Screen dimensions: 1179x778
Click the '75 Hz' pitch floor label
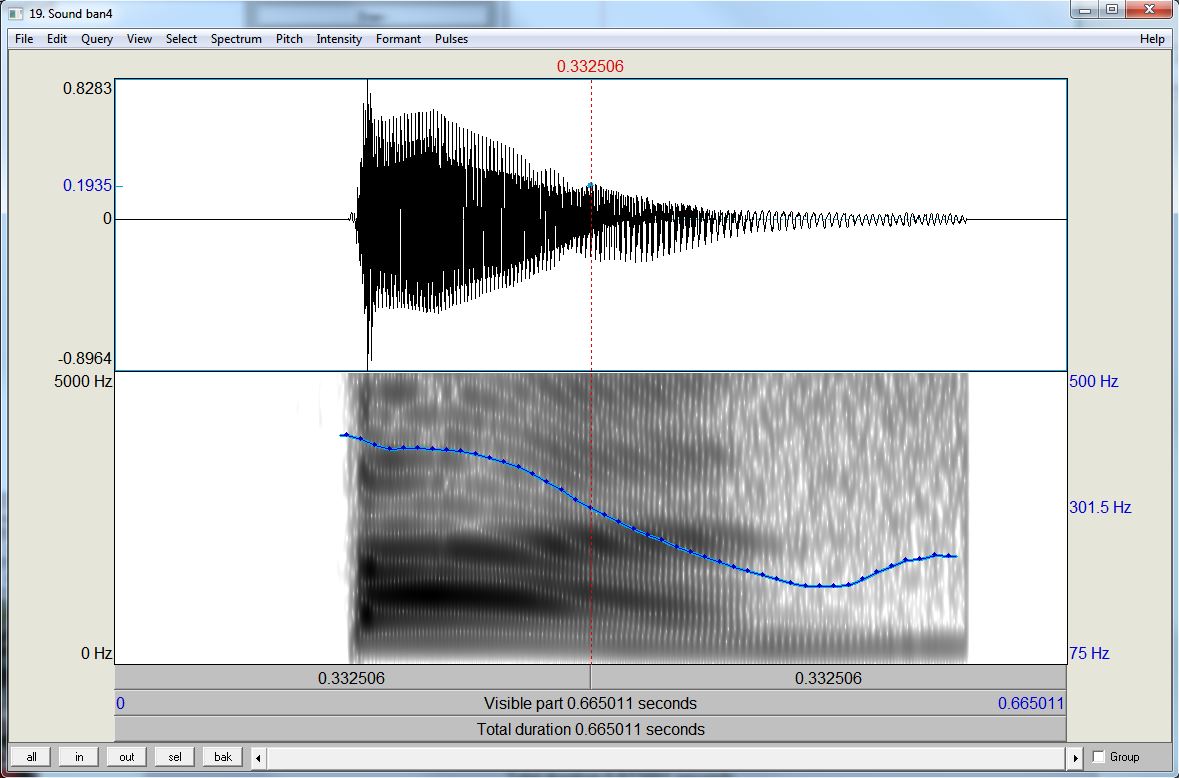1089,653
